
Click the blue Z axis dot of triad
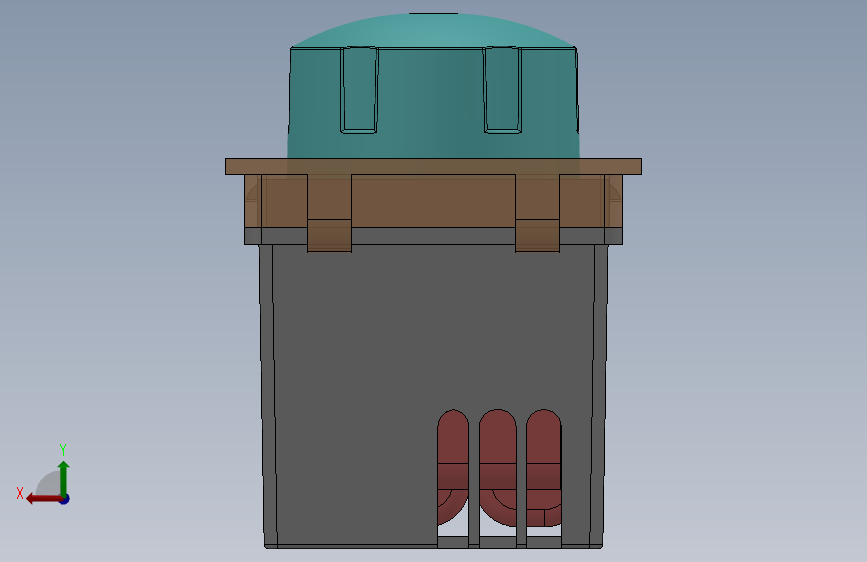pos(65,499)
